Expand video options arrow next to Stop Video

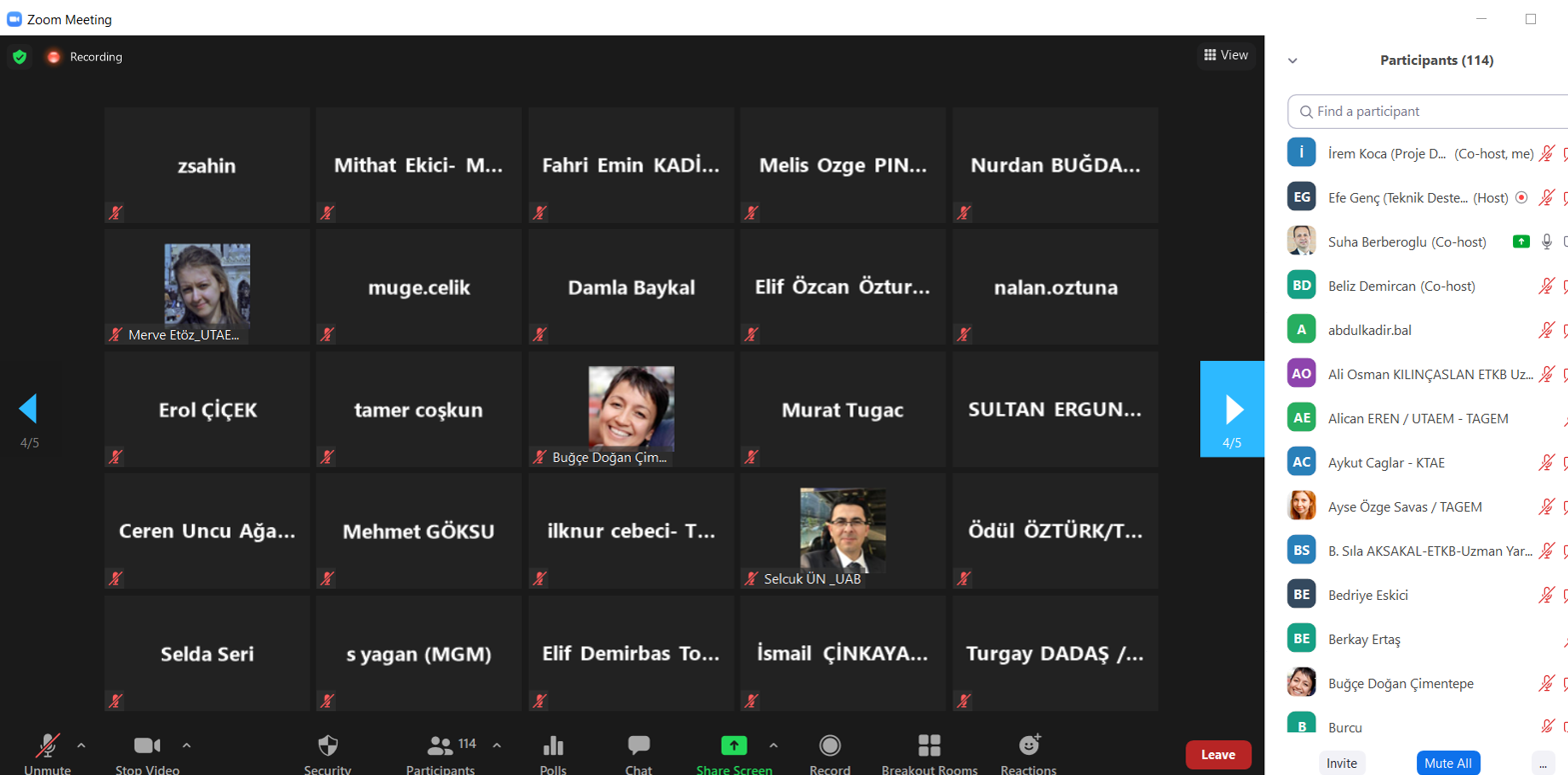coord(187,745)
